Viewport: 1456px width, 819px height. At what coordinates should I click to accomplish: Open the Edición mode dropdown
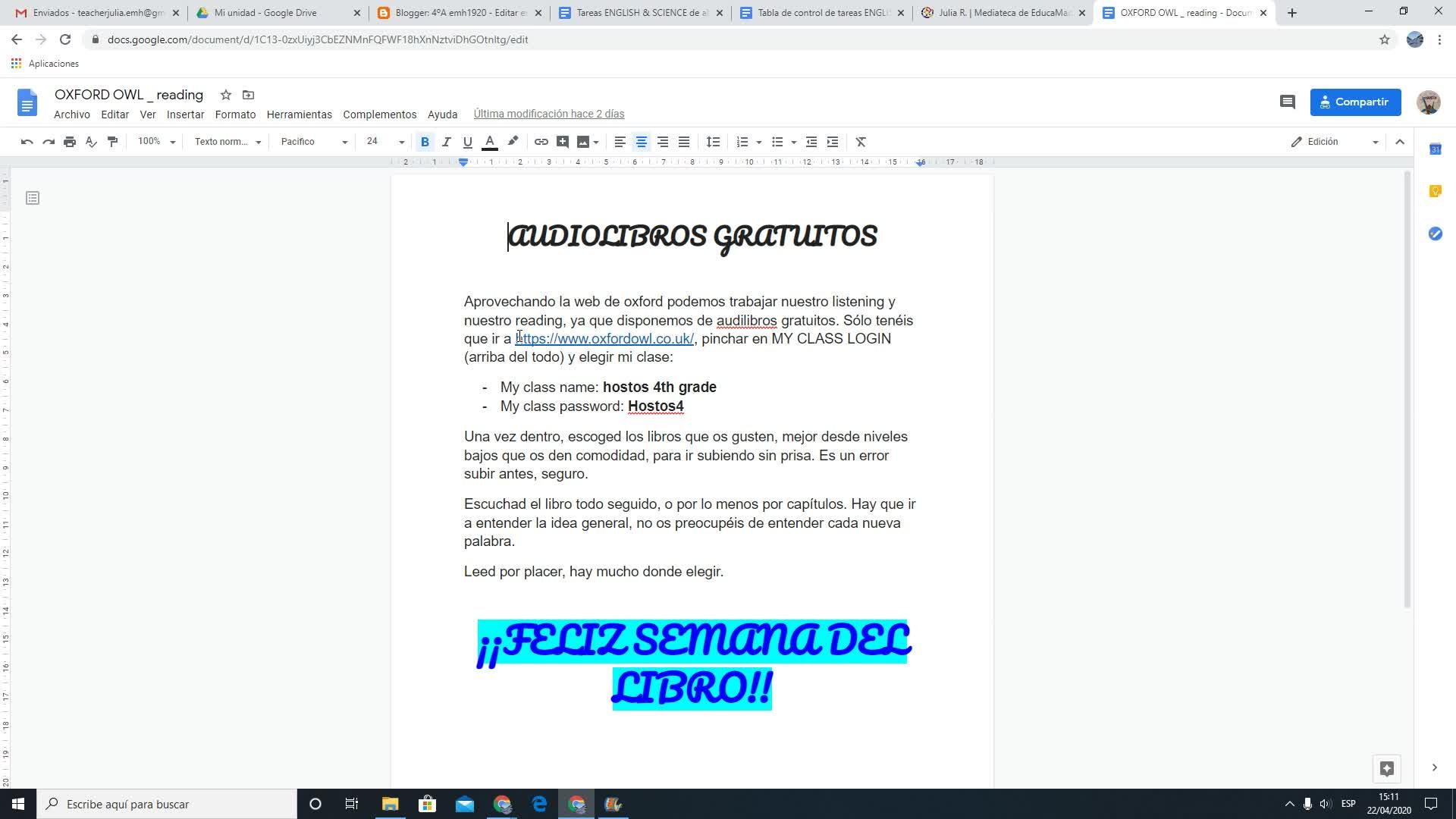(x=1335, y=142)
